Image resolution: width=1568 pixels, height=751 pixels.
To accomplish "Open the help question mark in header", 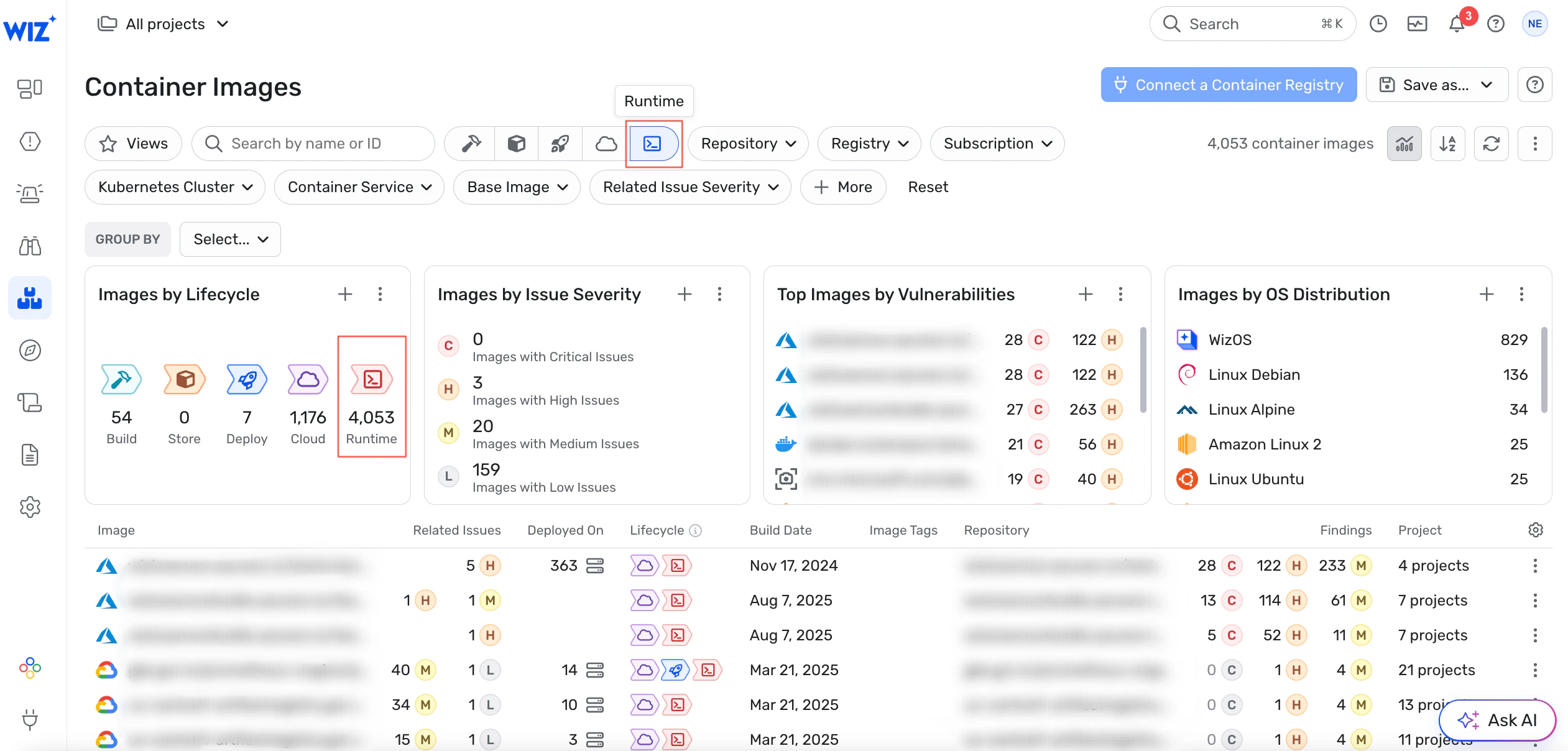I will pyautogui.click(x=1495, y=24).
